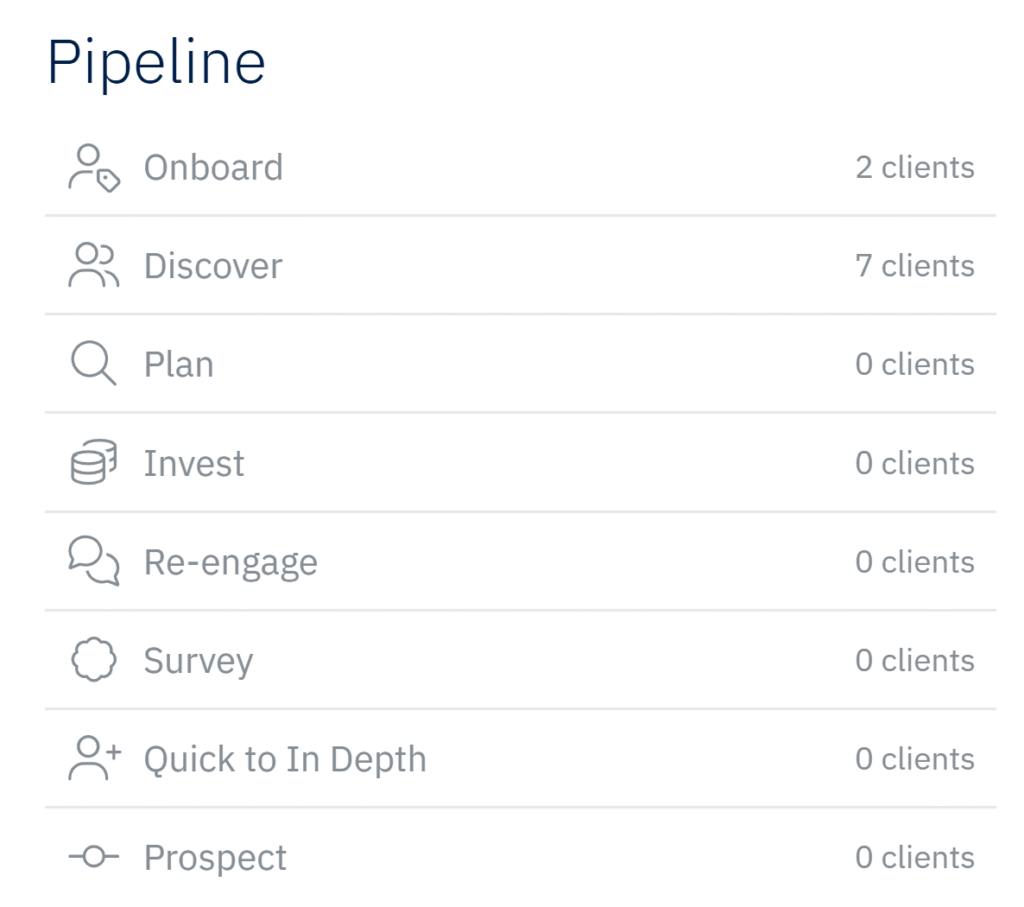Open the Onboard pipeline stage
This screenshot has height=907, width=1024.
(213, 167)
